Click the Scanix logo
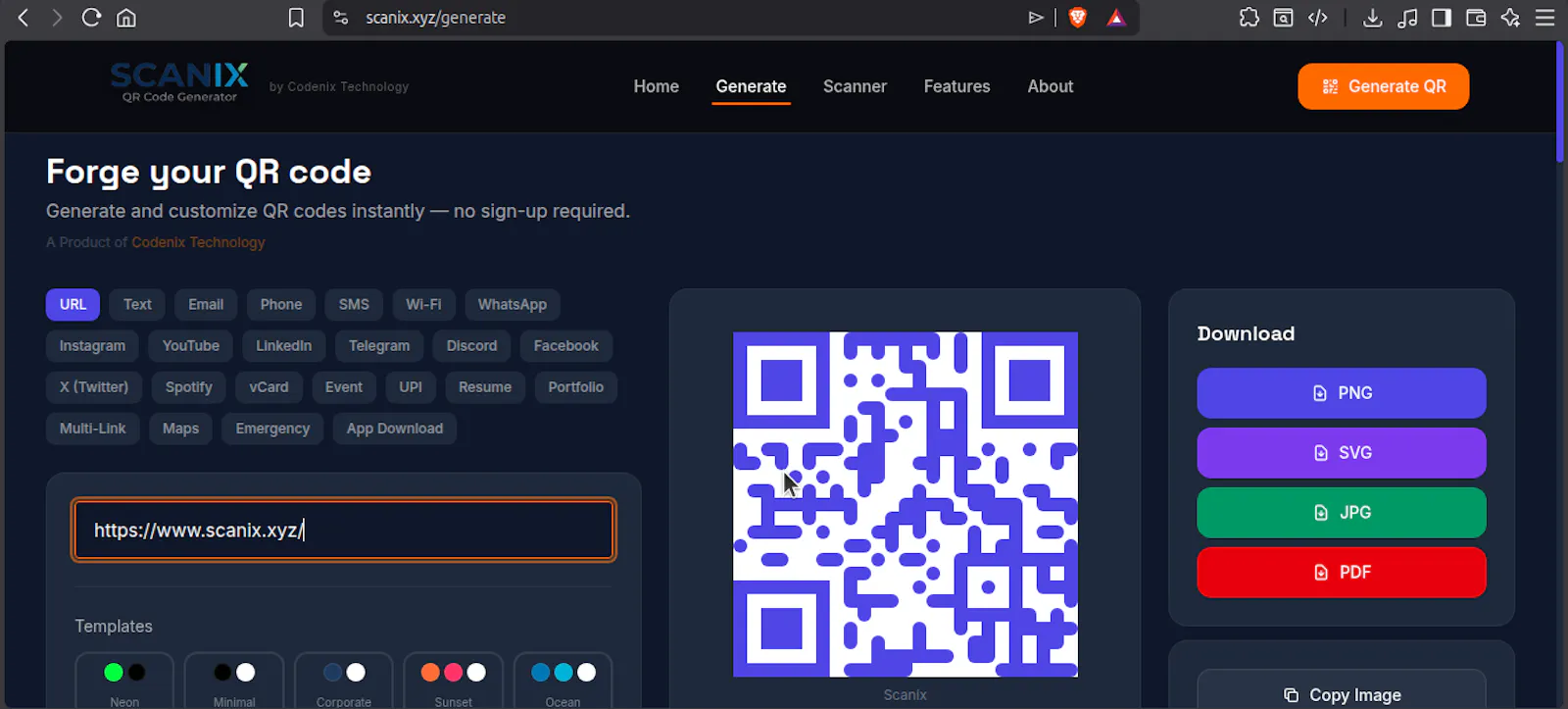1568x709 pixels. (179, 82)
